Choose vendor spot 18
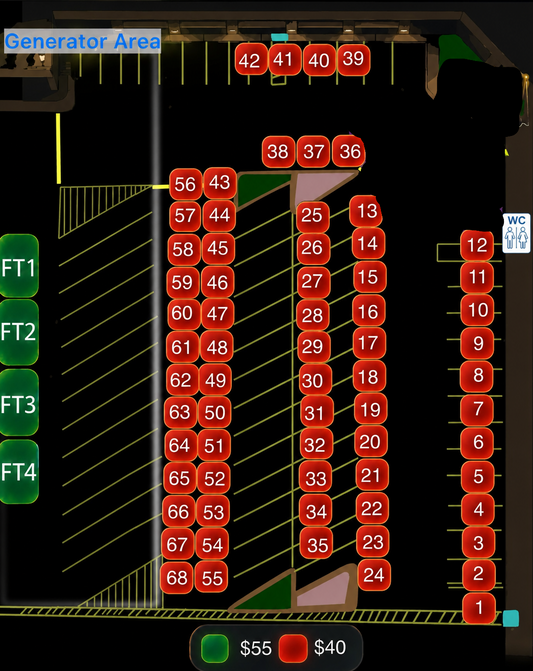This screenshot has width=533, height=671. click(370, 377)
